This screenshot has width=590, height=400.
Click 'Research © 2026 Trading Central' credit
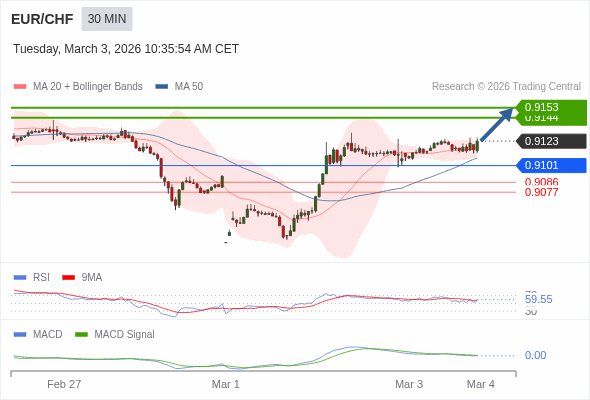click(506, 87)
